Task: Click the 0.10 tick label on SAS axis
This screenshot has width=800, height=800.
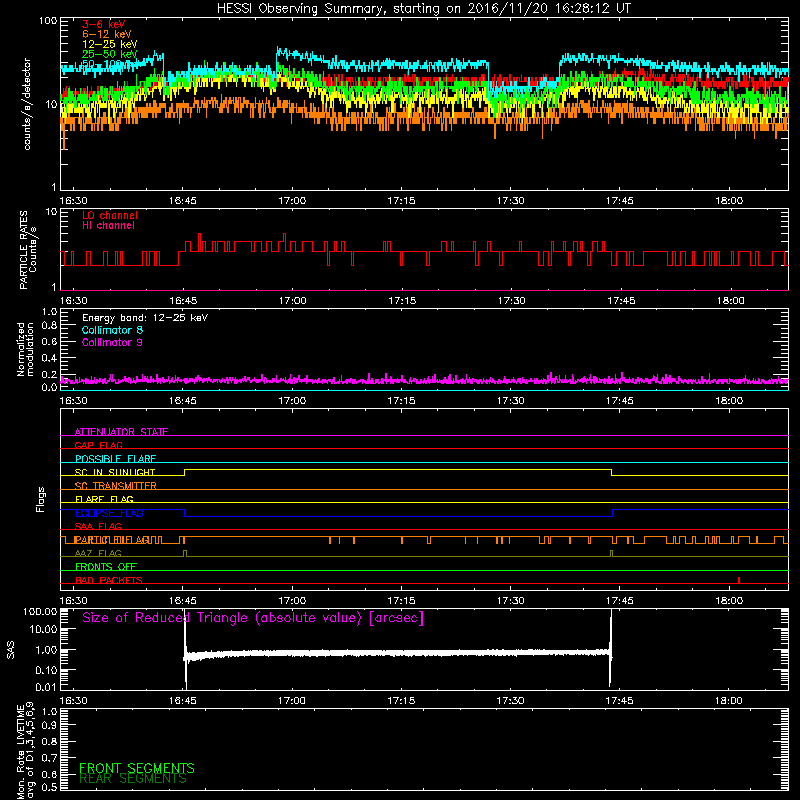Action: coord(46,670)
